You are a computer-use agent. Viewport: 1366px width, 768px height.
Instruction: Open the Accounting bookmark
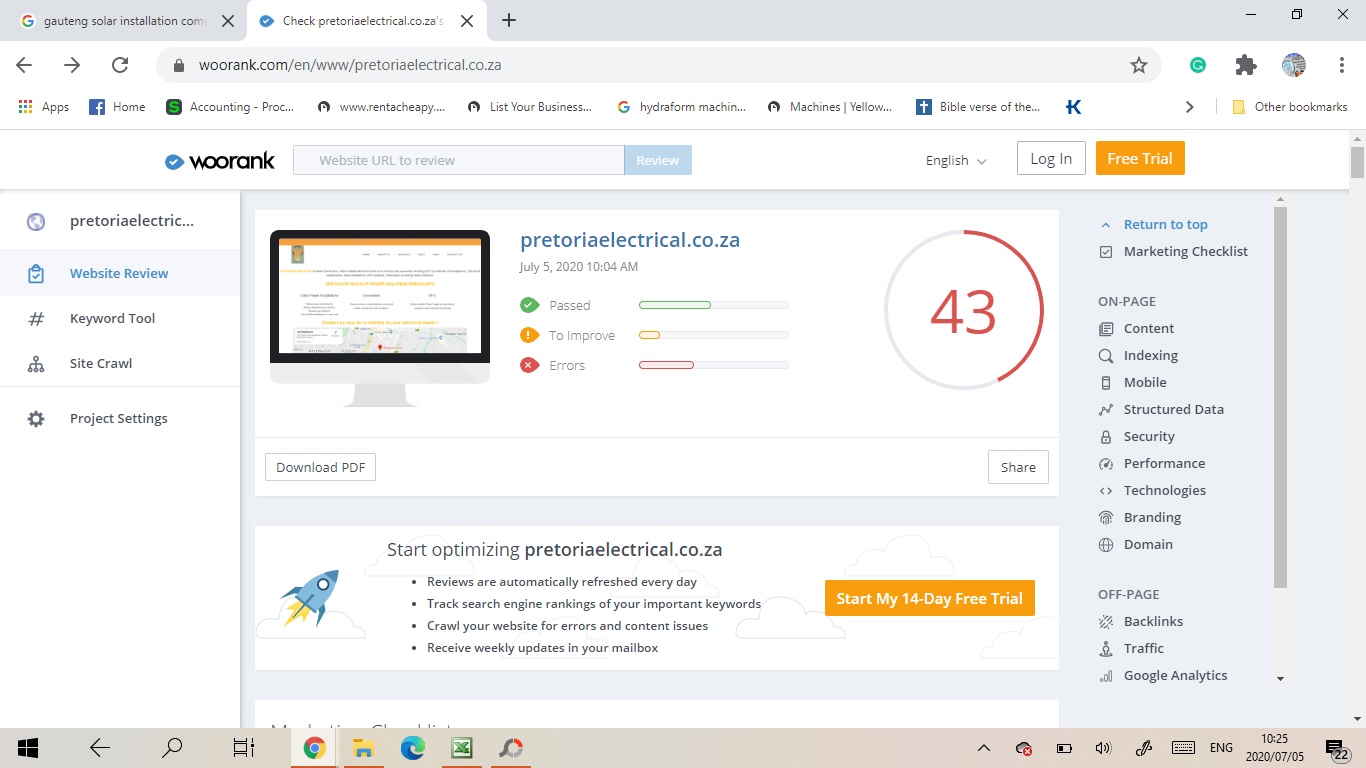[x=230, y=107]
